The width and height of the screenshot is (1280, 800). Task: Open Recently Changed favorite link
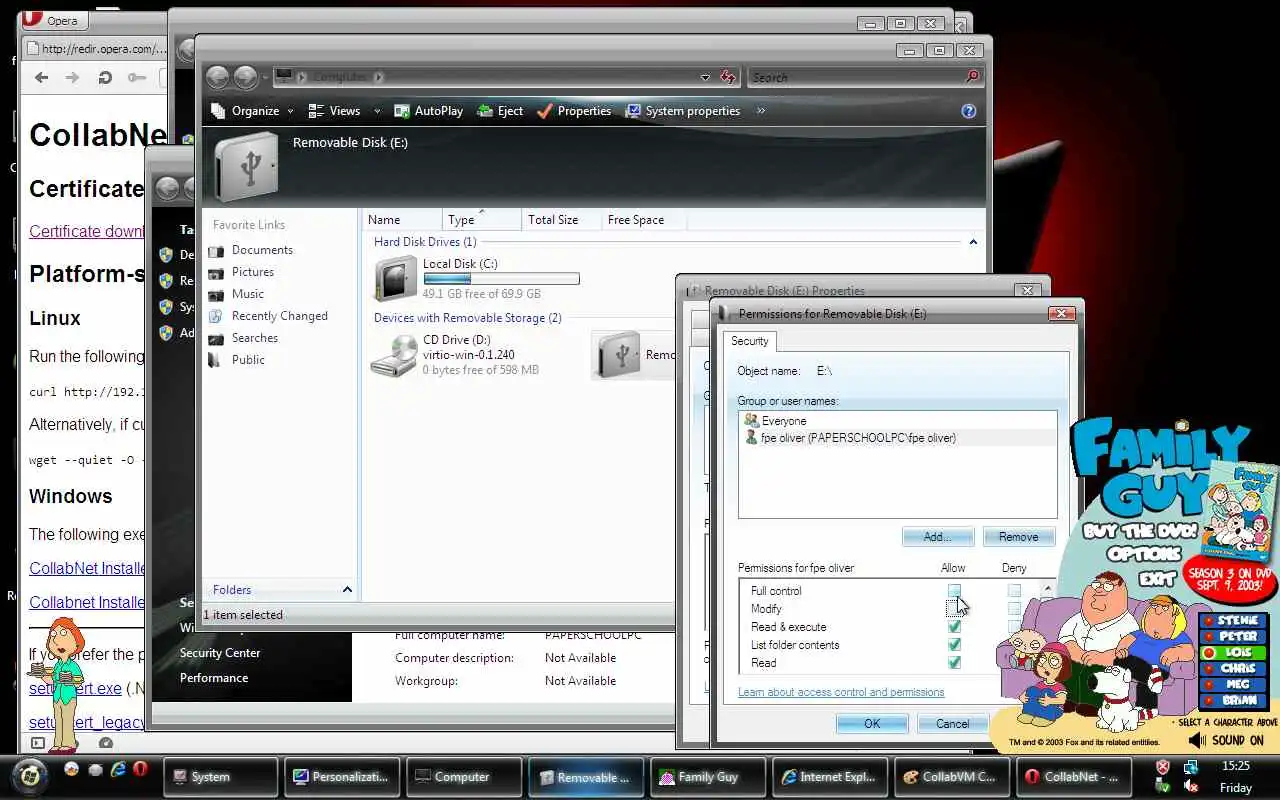pyautogui.click(x=279, y=316)
